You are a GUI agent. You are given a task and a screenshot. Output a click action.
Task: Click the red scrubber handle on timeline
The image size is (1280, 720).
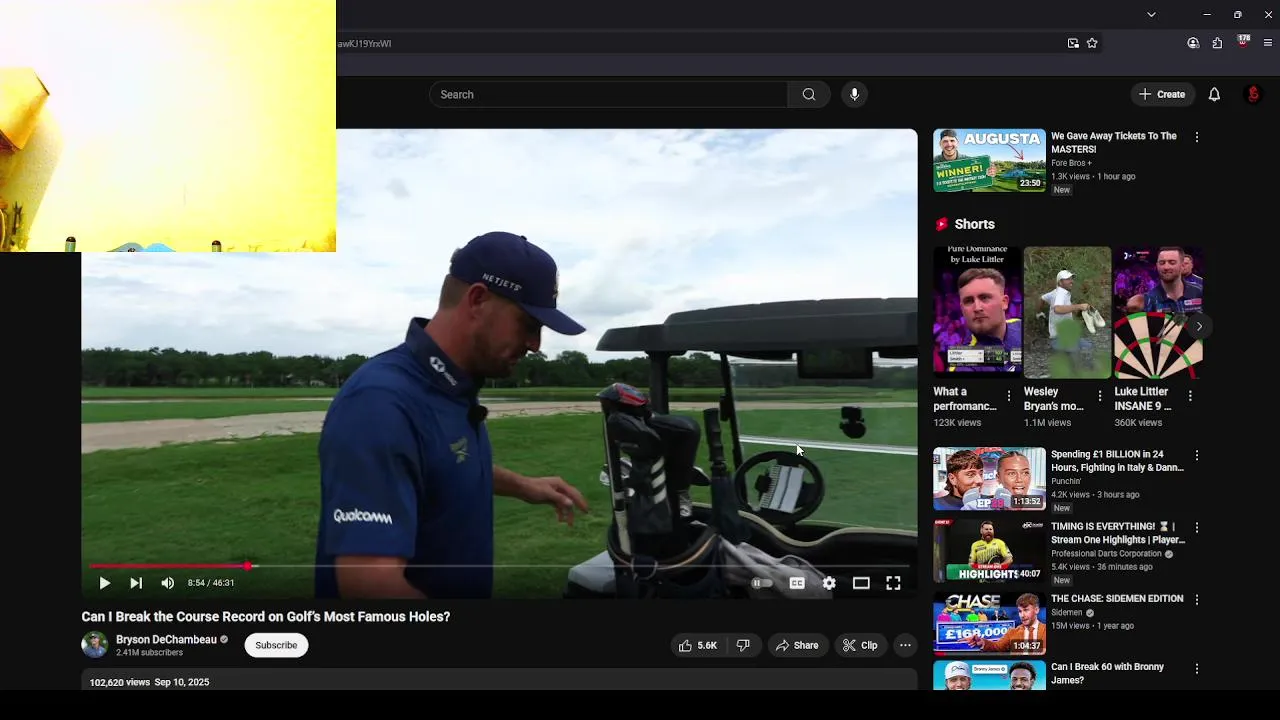[248, 566]
